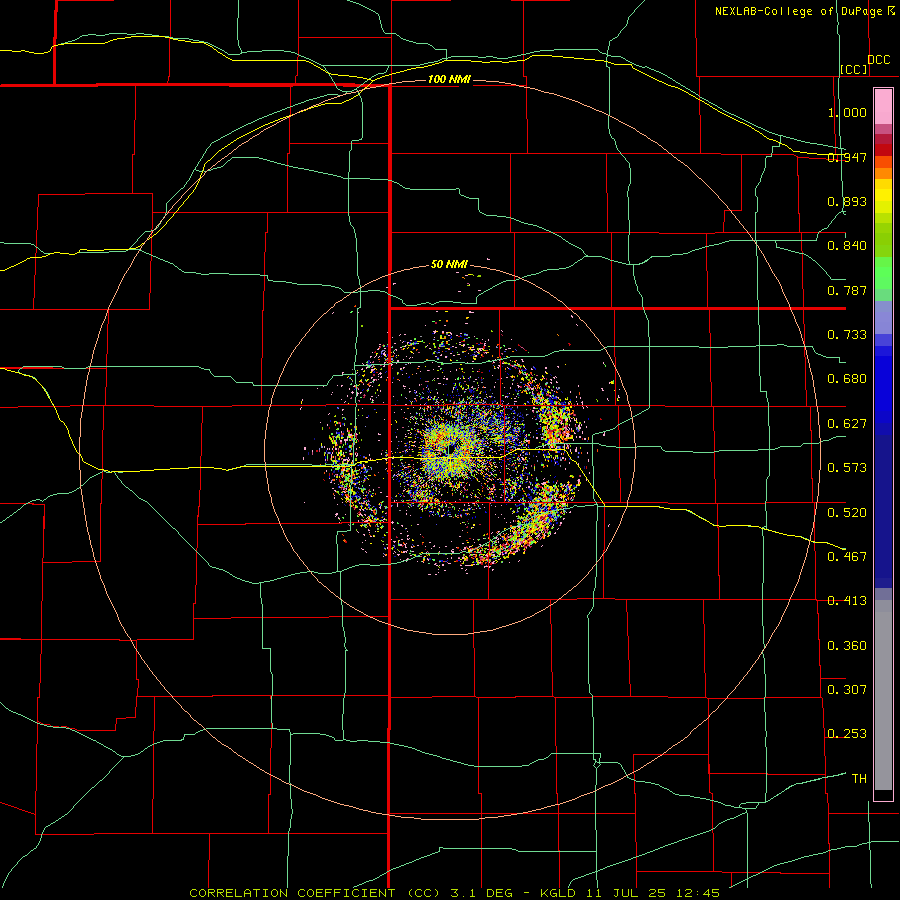Click the 100 NMI range ring label
900x900 pixels.
449,79
